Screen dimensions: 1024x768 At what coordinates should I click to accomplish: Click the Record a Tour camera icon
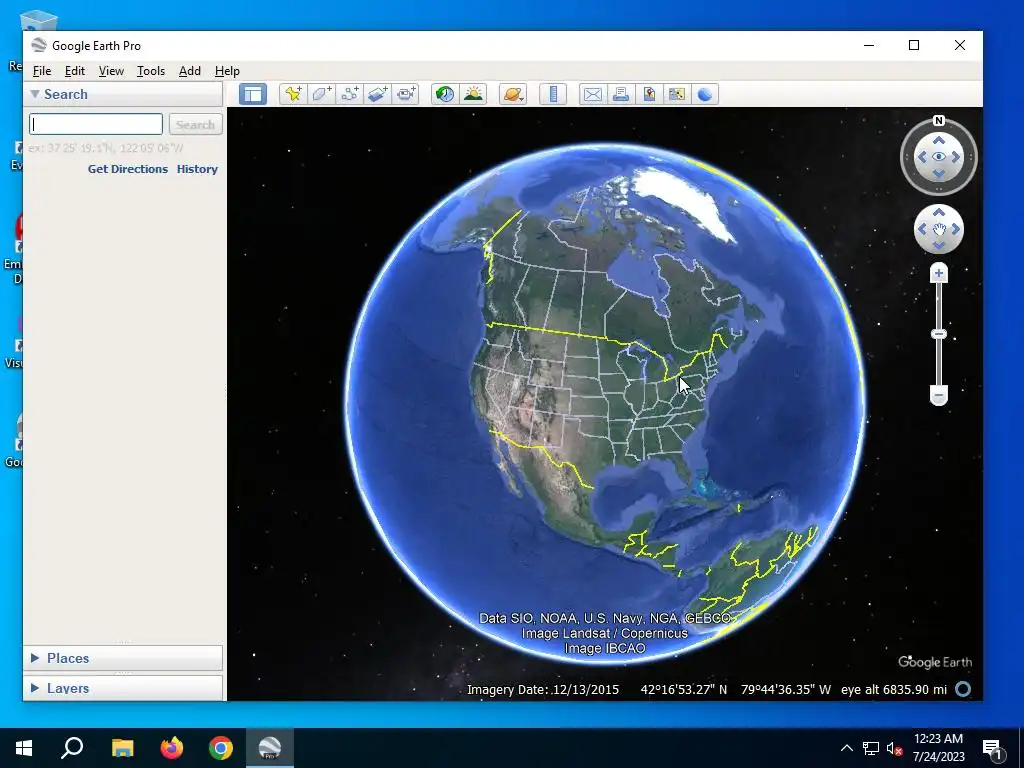(x=406, y=94)
